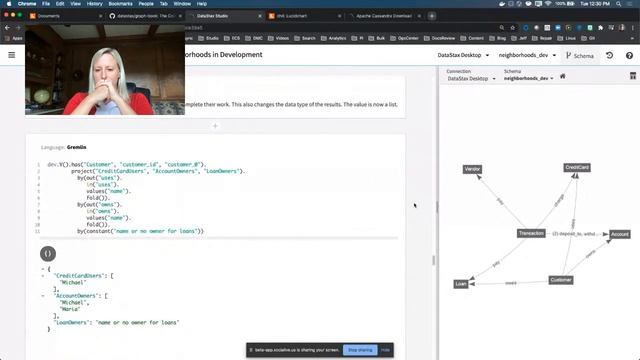Click the Stop sharing button
This screenshot has height=360, width=640.
click(360, 350)
